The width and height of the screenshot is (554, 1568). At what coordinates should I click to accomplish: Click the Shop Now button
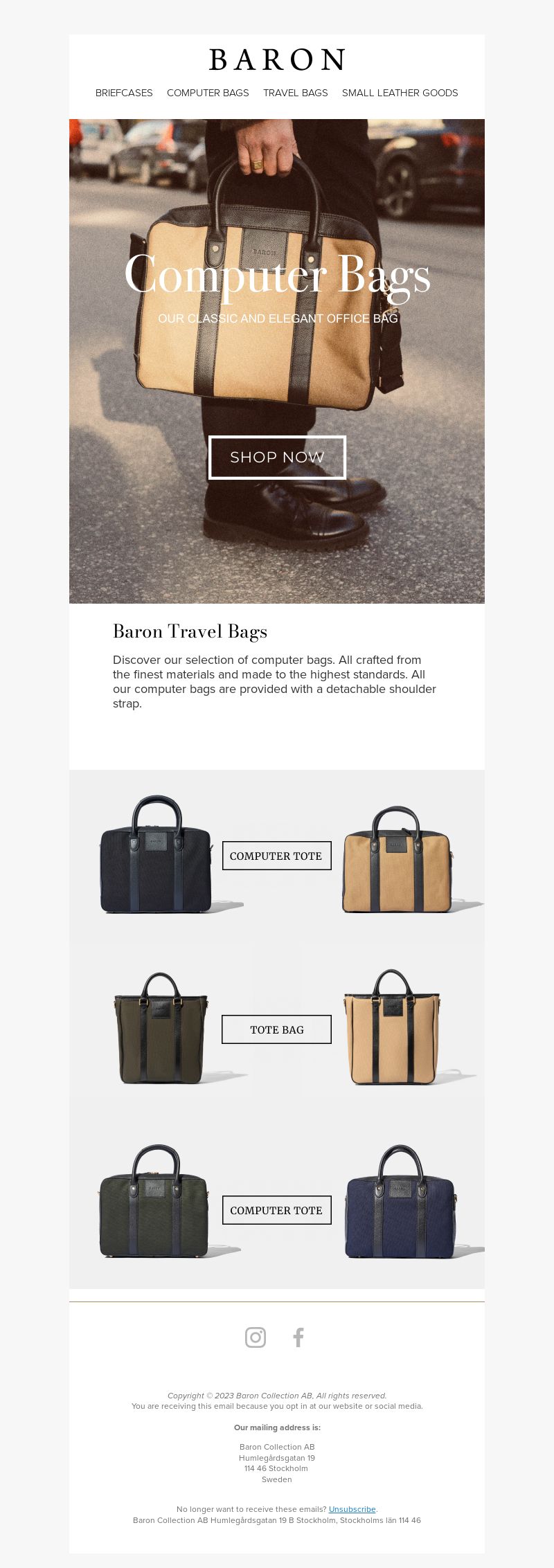click(x=277, y=457)
